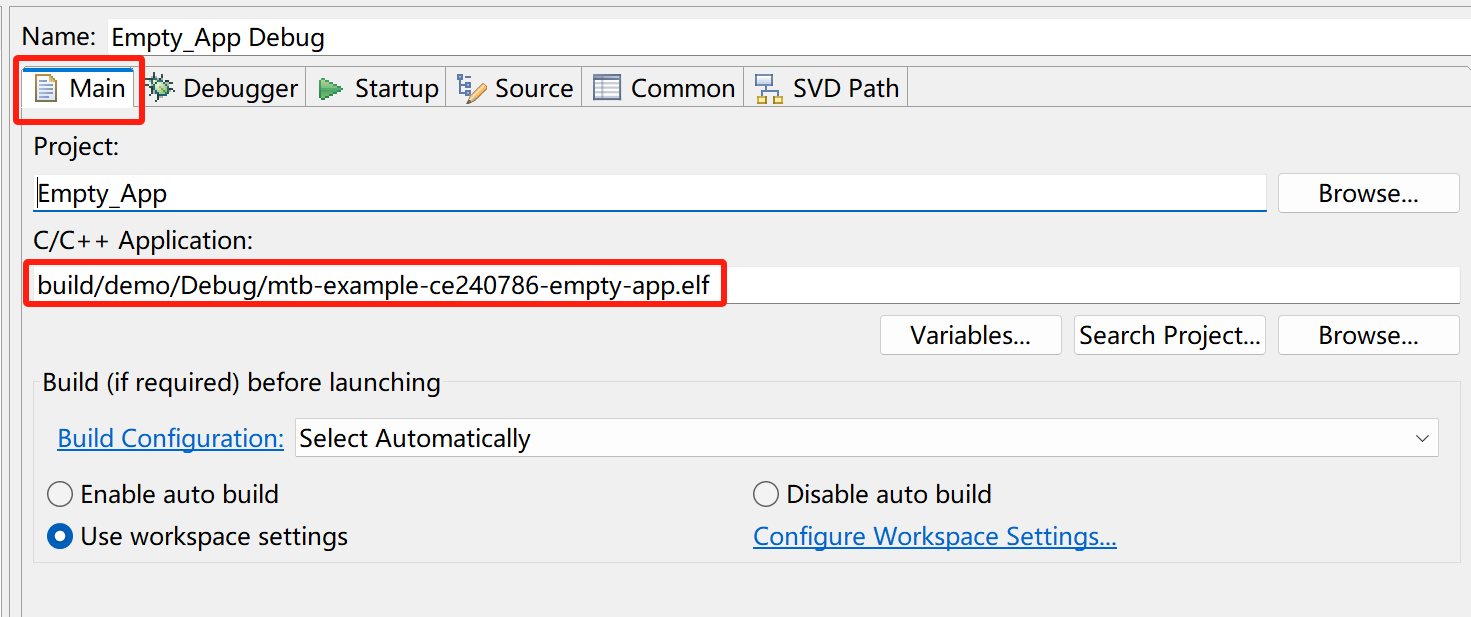Click the 'Project:' label
Viewport: 1471px width, 617px height.
pos(76,146)
